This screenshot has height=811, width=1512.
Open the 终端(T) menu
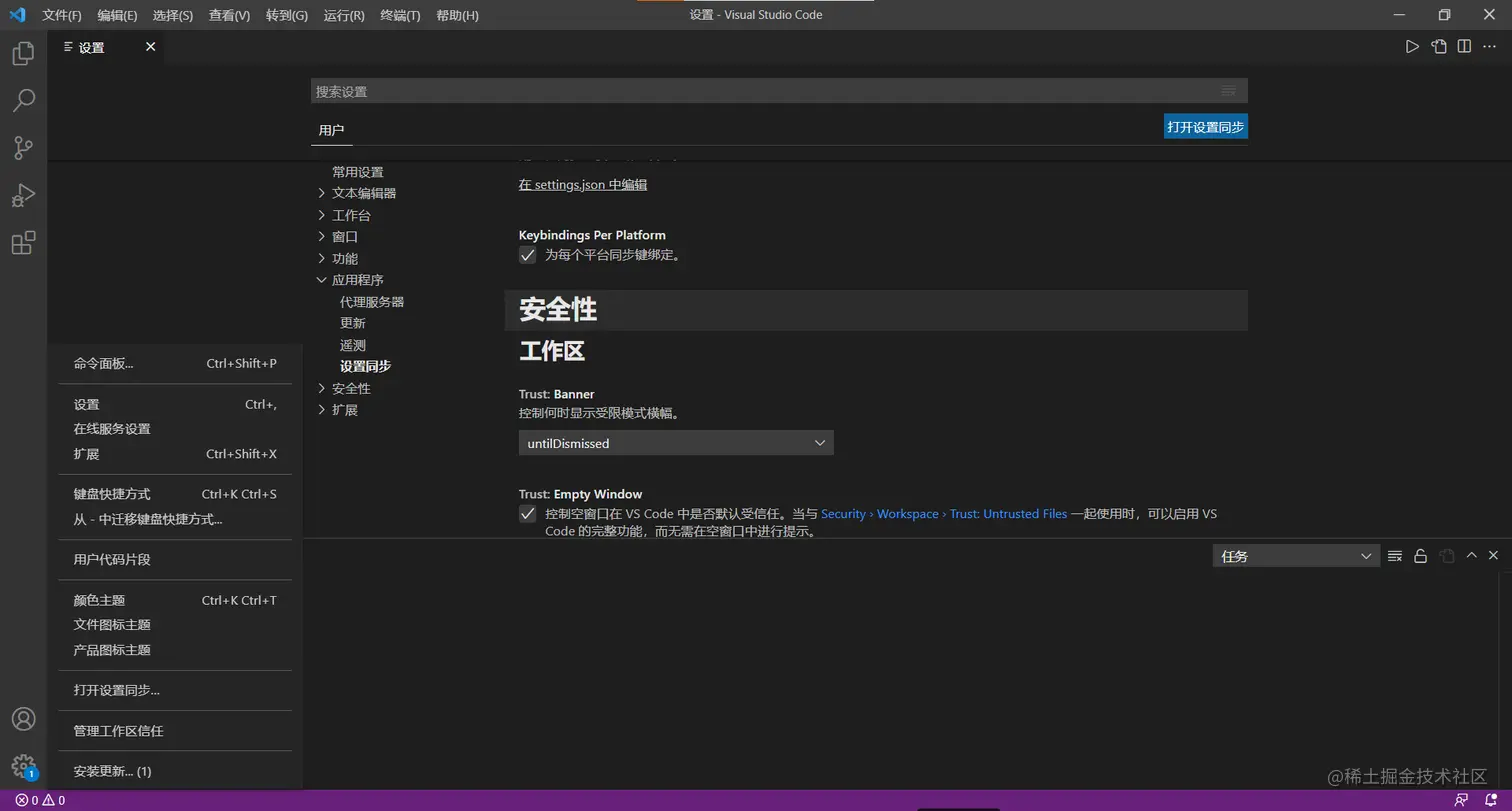[x=400, y=15]
